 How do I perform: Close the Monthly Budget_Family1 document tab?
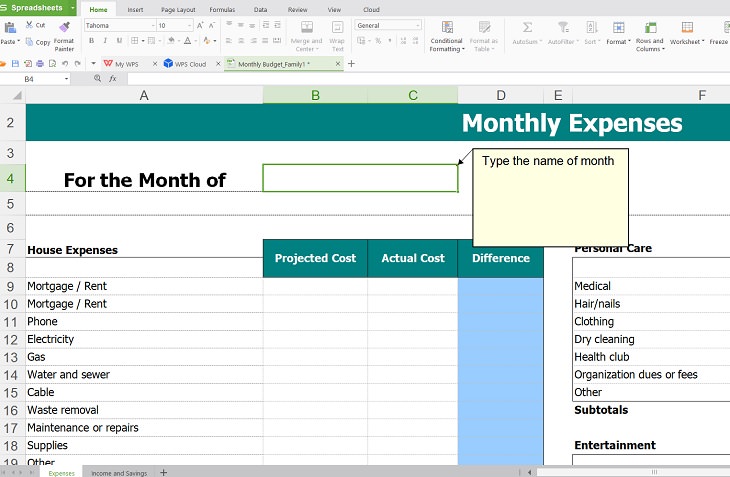pyautogui.click(x=338, y=64)
